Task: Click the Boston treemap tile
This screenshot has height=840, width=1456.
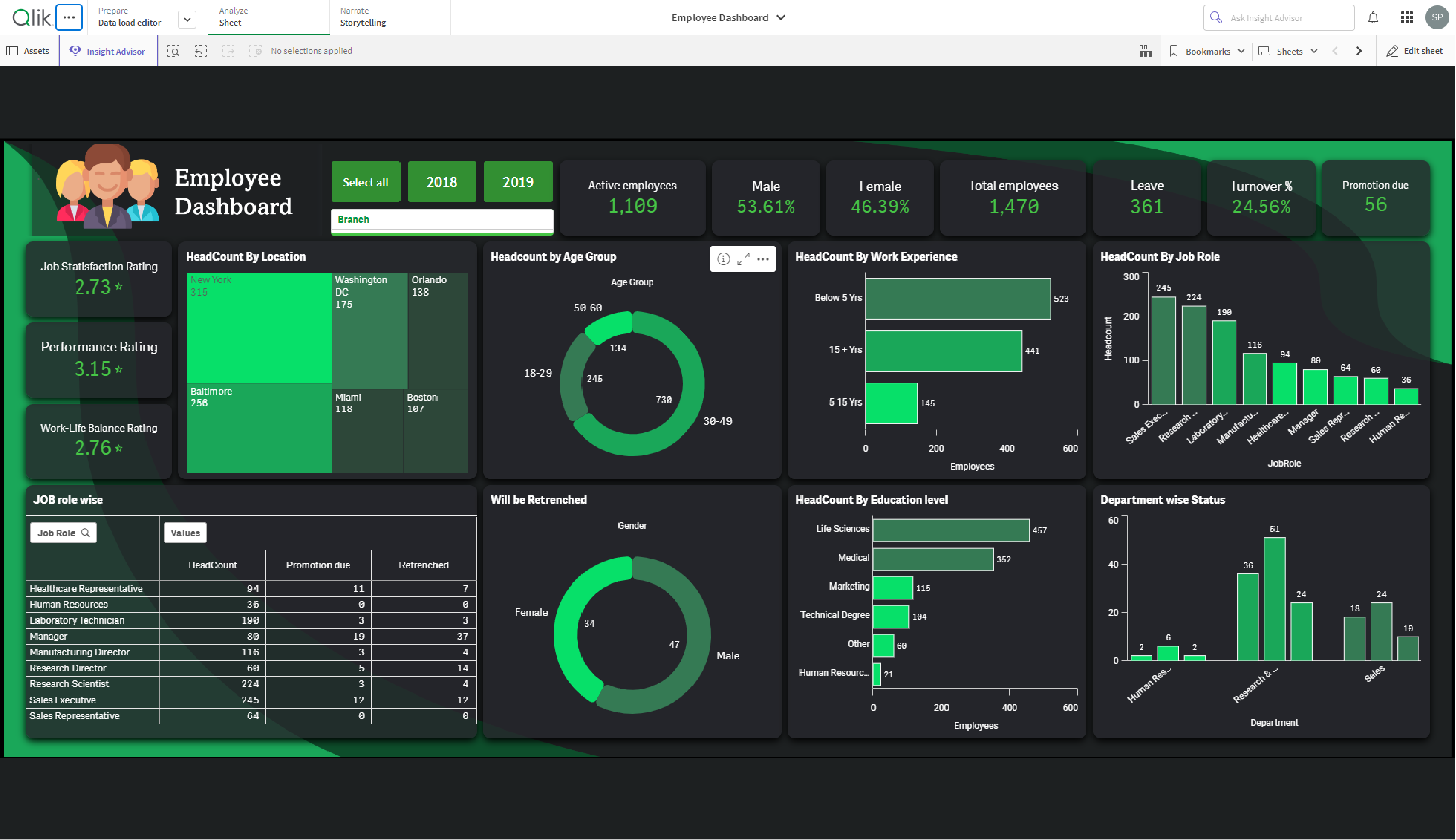Action: (x=435, y=431)
